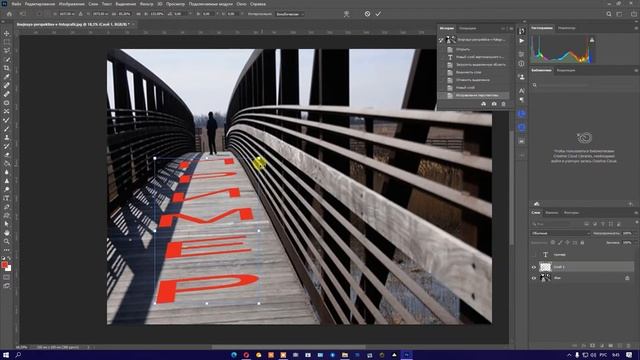This screenshot has height=360, width=640.
Task: Open the Layers panel menu
Action: (x=636, y=213)
